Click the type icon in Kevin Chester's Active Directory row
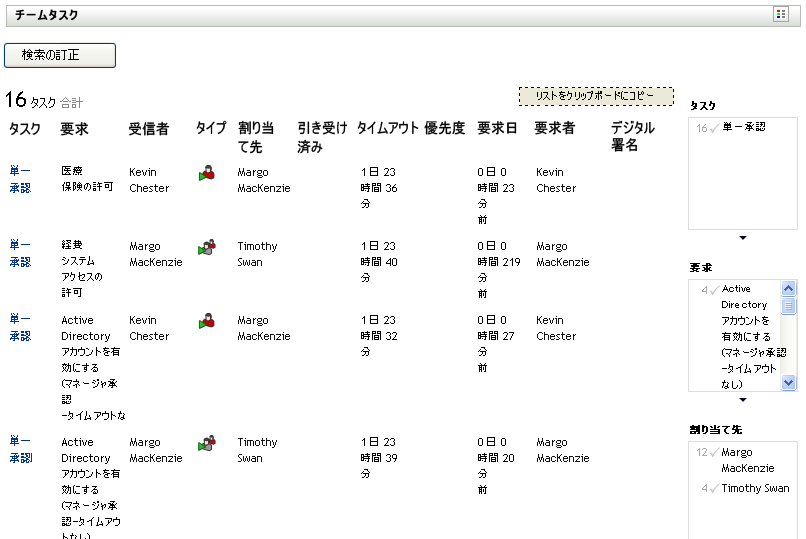806x539 pixels. point(207,321)
